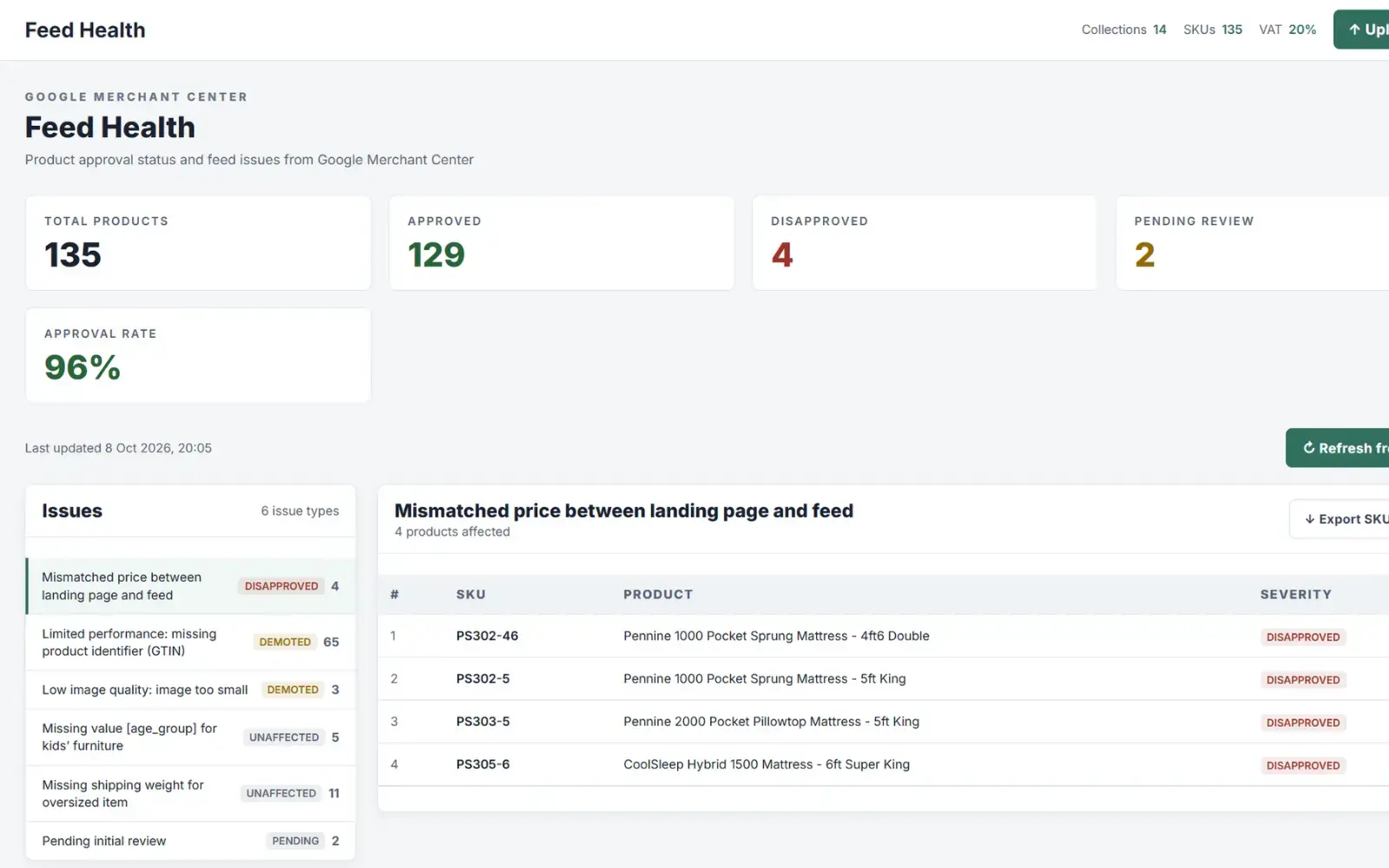Click the SKUs 135 header stat
The width and height of the screenshot is (1389, 868).
pyautogui.click(x=1213, y=30)
